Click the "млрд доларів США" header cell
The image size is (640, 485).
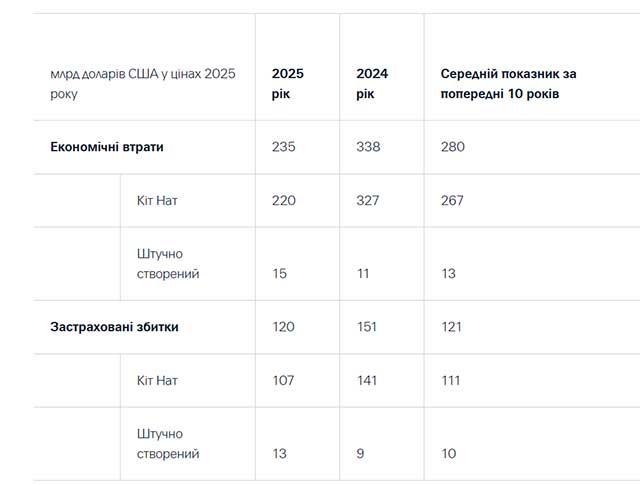point(143,84)
